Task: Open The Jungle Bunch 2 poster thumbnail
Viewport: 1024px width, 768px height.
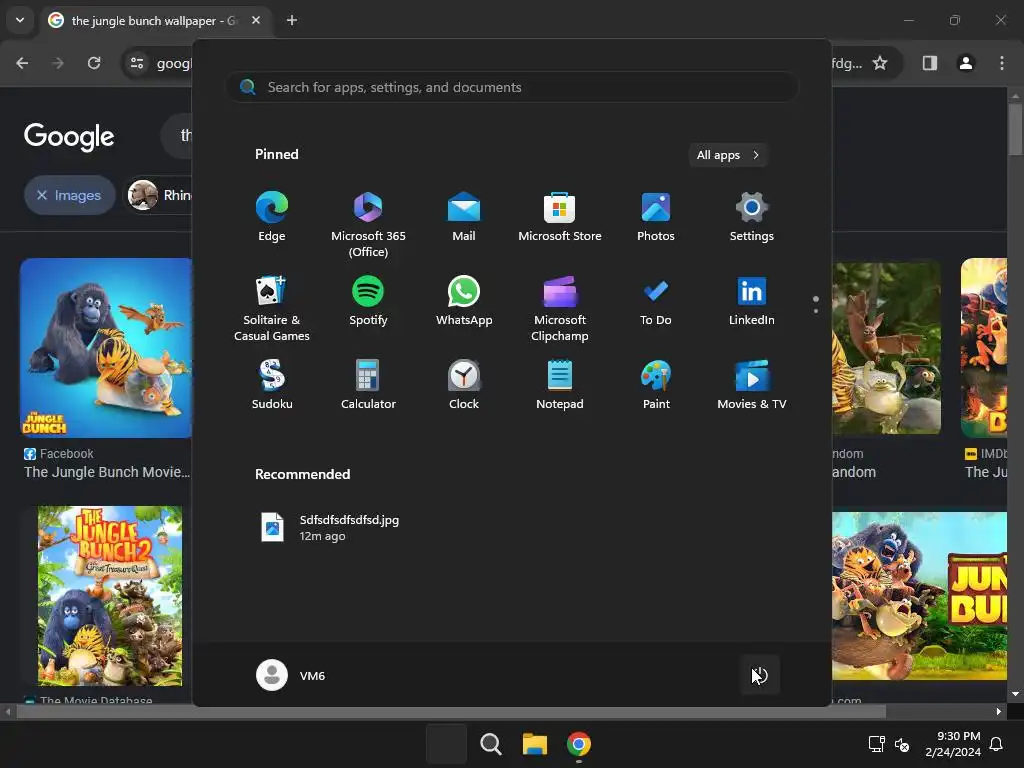Action: pos(110,596)
